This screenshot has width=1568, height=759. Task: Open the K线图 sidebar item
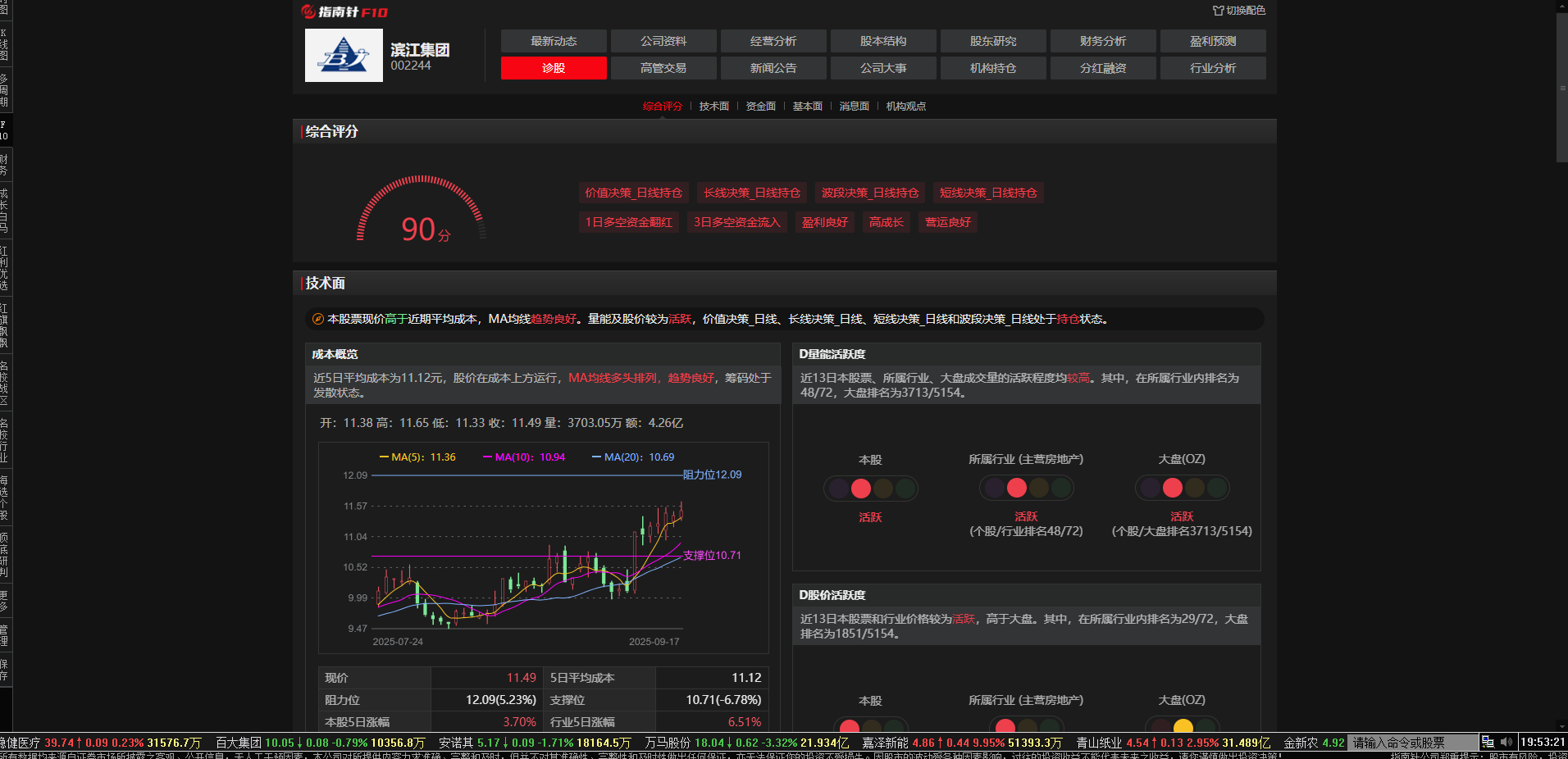pos(4,44)
